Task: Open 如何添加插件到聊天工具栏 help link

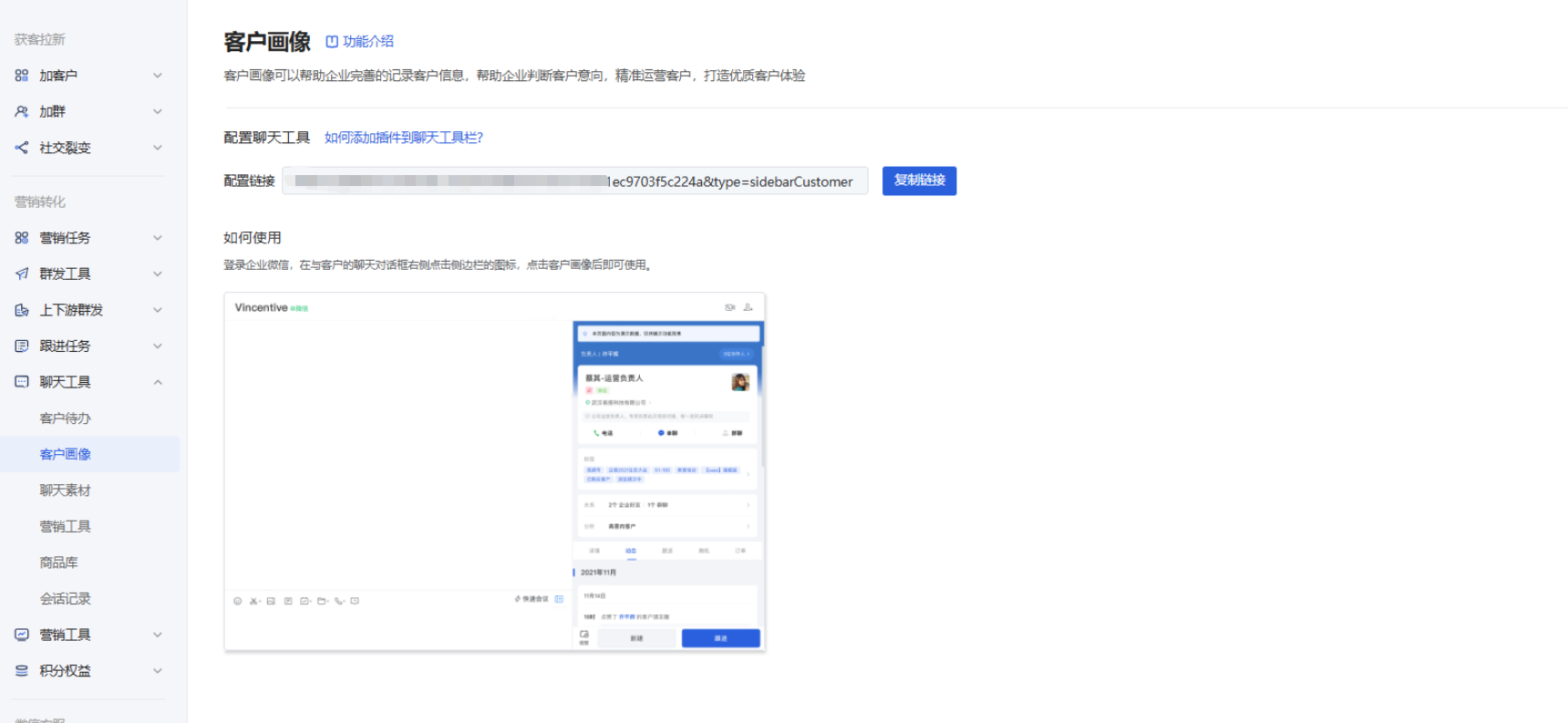Action: point(404,138)
